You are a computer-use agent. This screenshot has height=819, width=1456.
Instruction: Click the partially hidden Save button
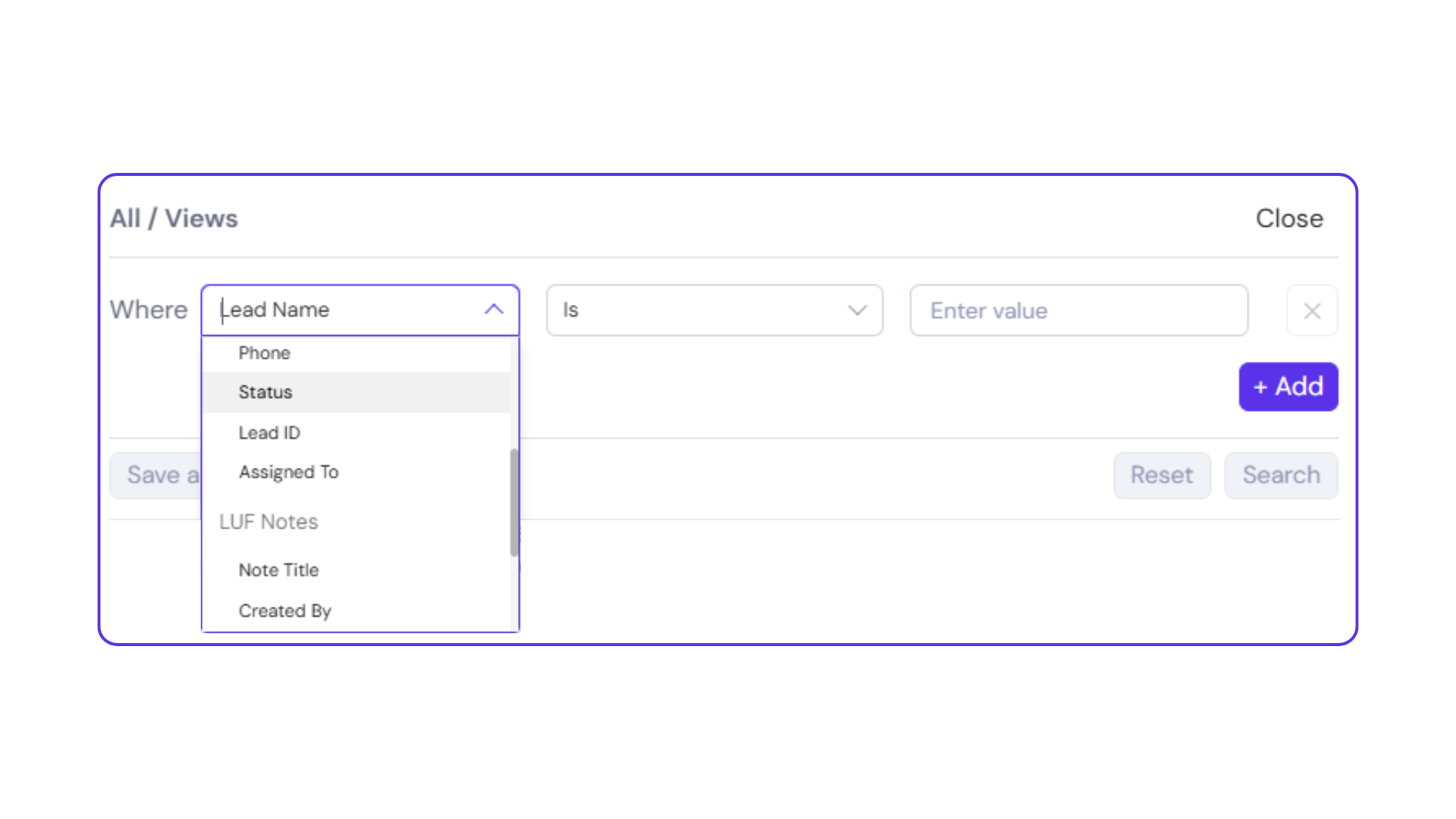[x=155, y=475]
